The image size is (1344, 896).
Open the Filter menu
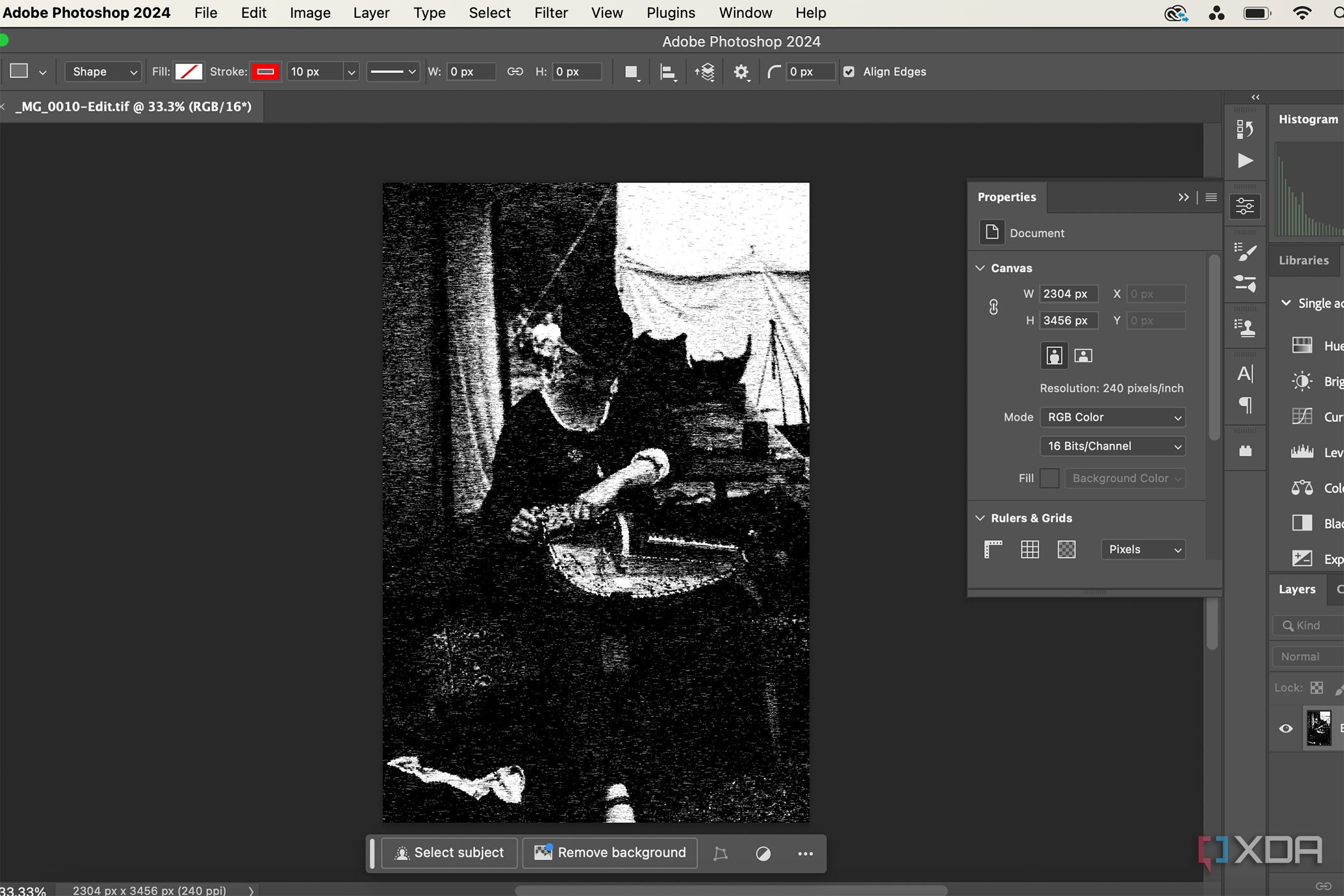(x=550, y=13)
